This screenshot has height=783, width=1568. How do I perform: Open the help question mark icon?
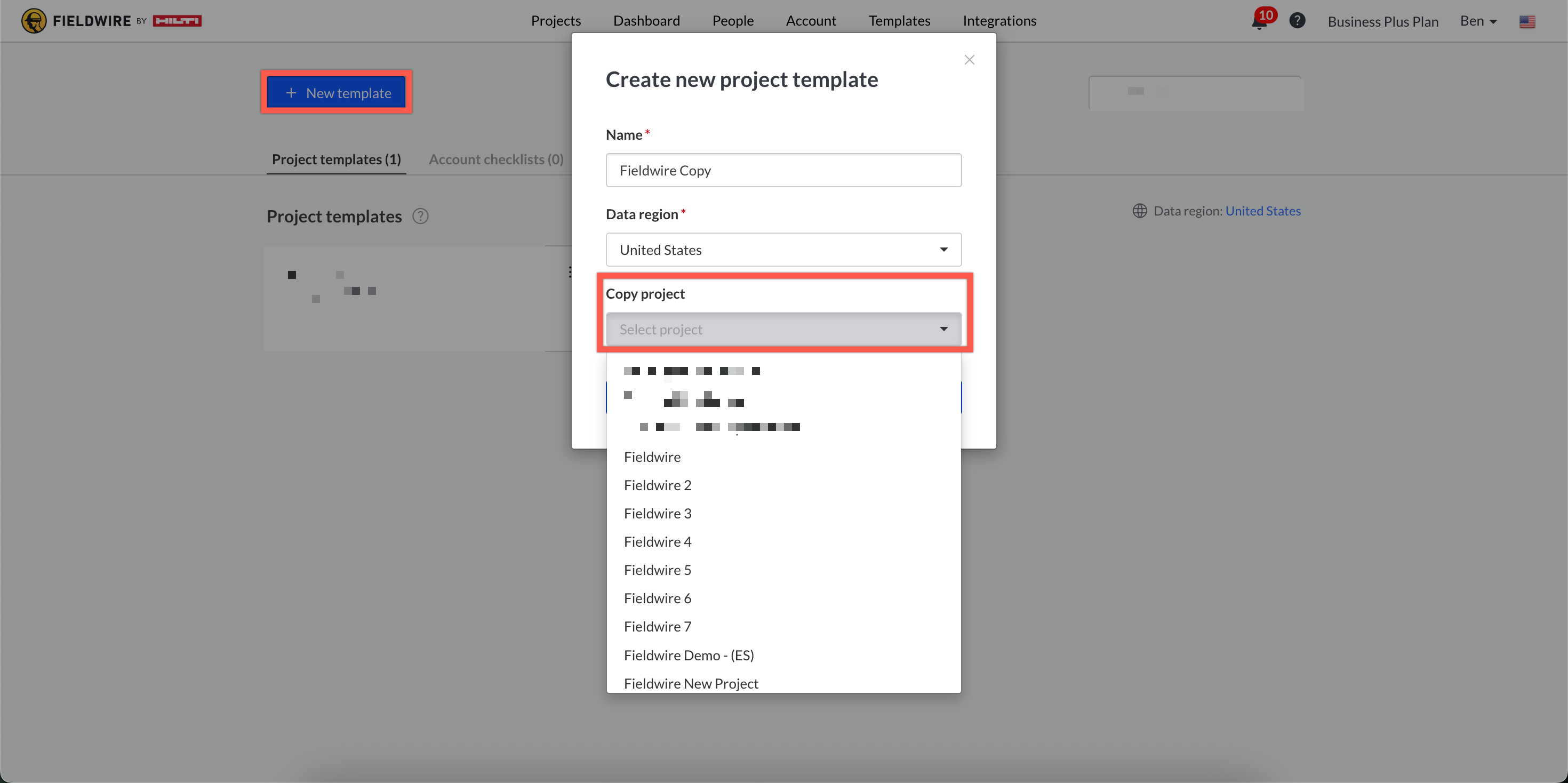pos(1297,21)
